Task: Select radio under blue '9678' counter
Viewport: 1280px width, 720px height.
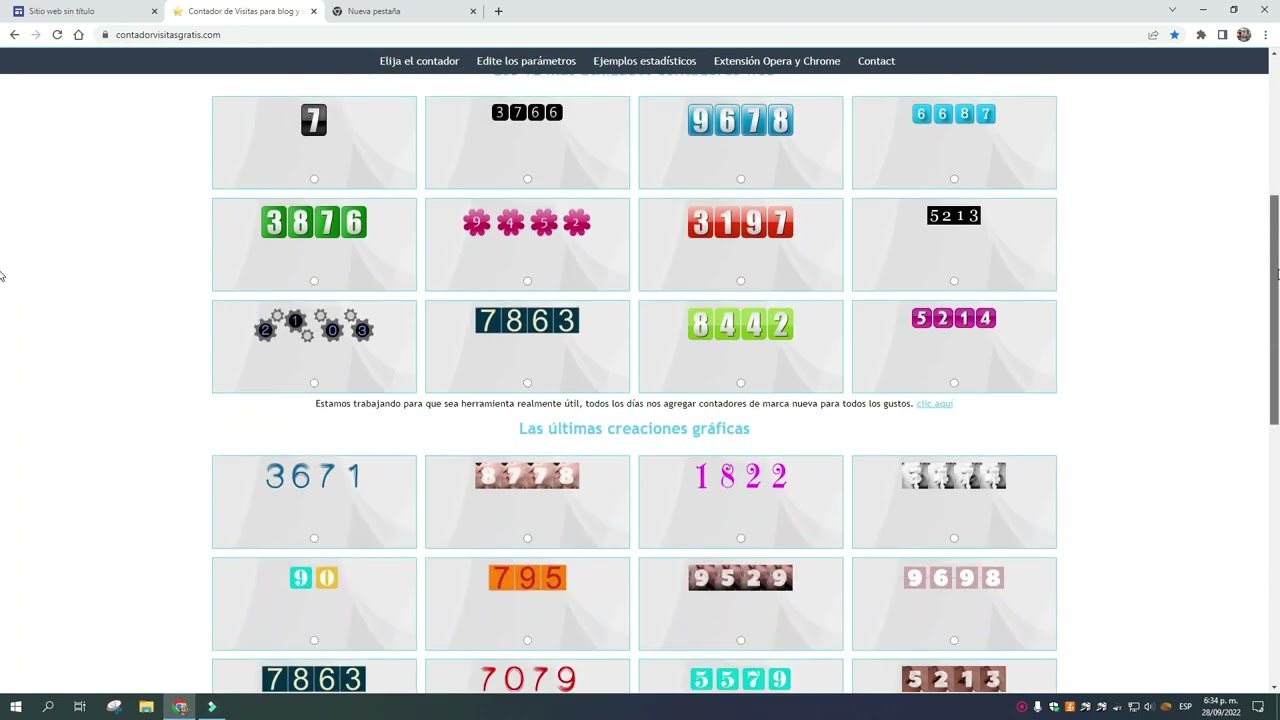Action: click(741, 179)
